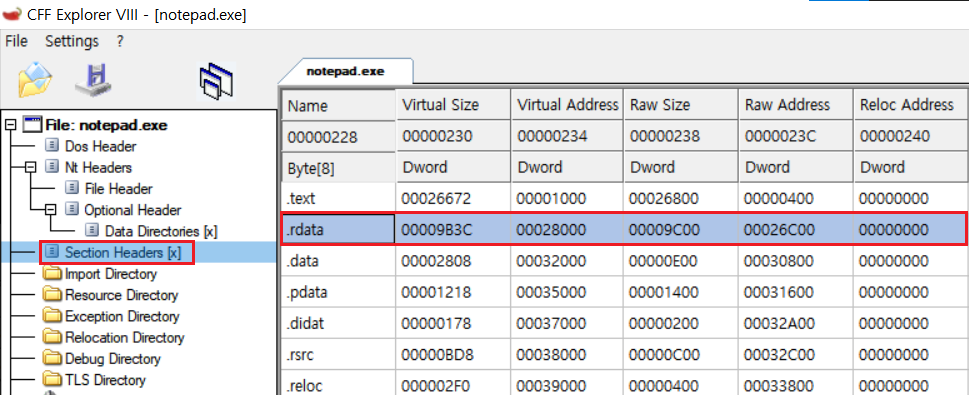Click the .text virtual address 00001000
Screen dimensions: 969x395
(x=567, y=198)
